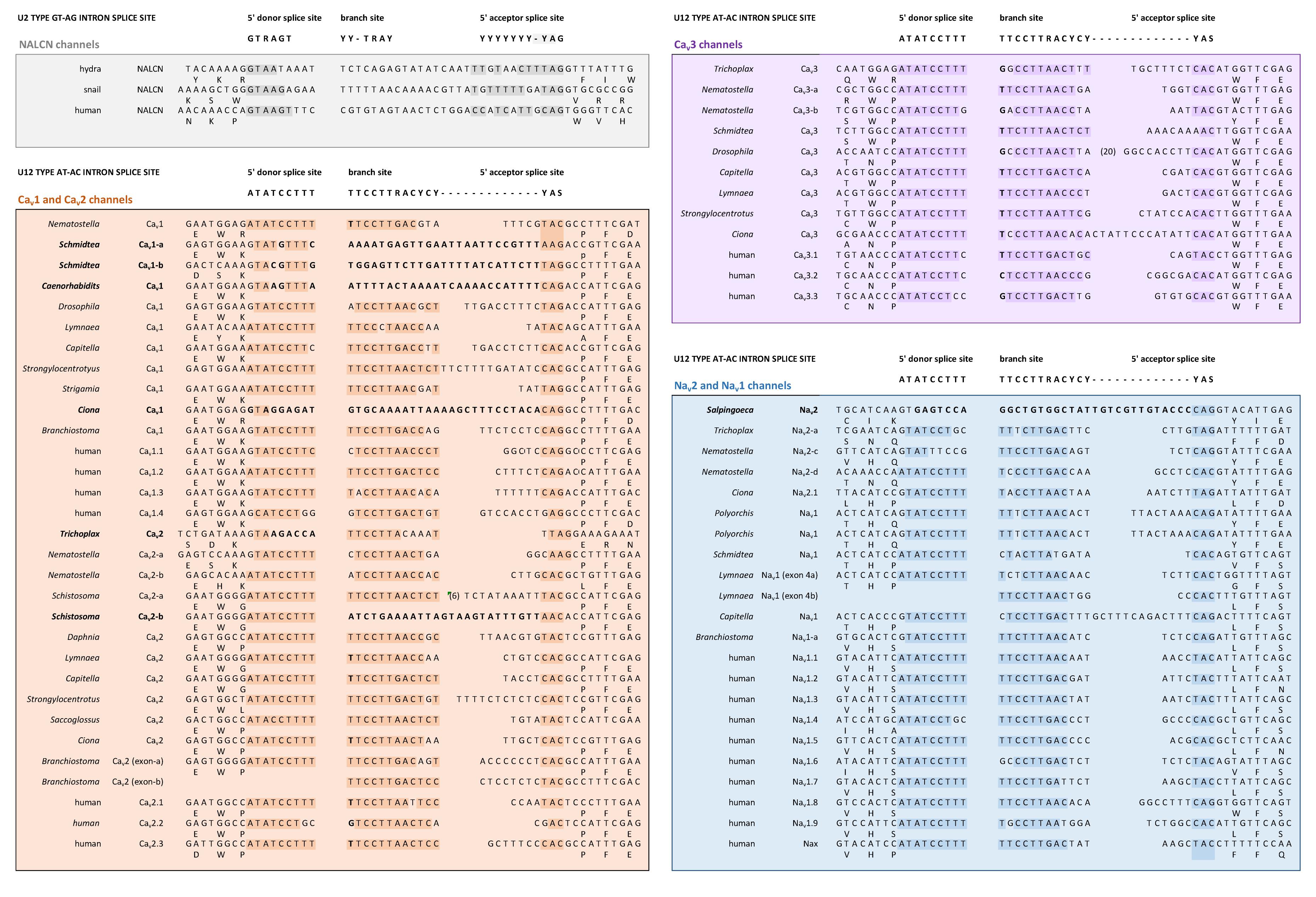
Task: Select the Branchiostoma 'Nav1-a' channel label
Action: [x=805, y=637]
